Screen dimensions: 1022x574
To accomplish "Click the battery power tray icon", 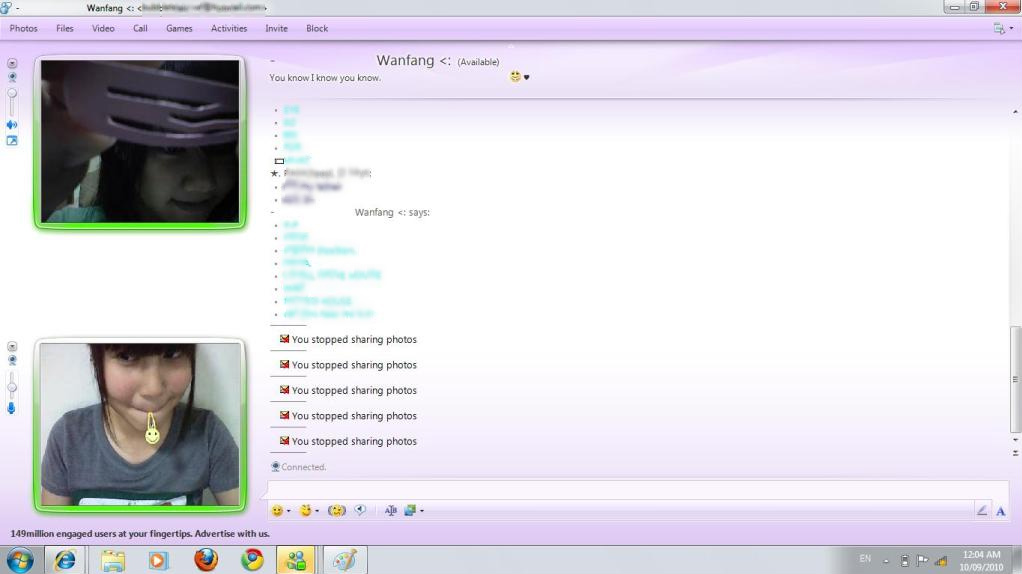I will (905, 560).
